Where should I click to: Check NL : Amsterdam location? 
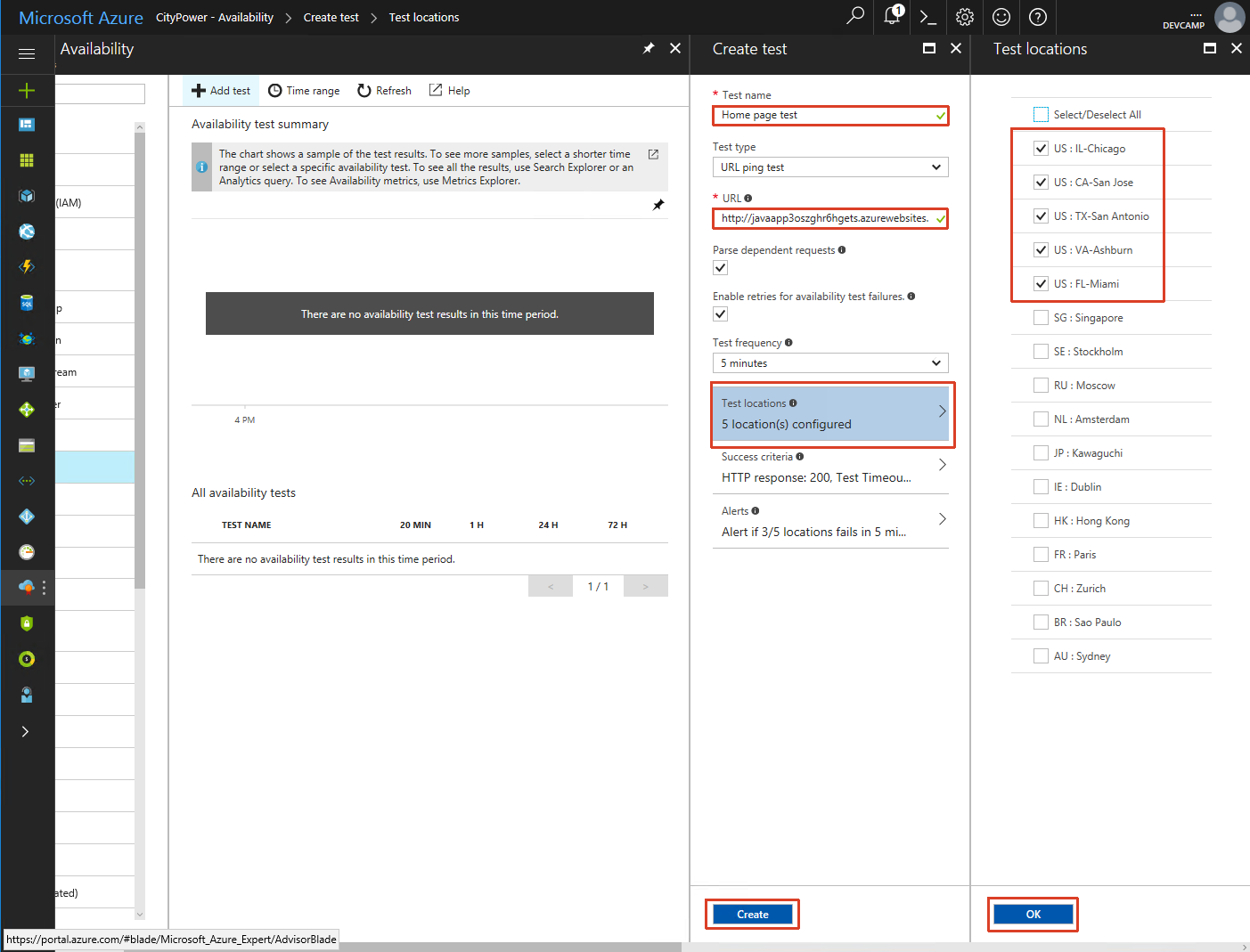tap(1041, 419)
